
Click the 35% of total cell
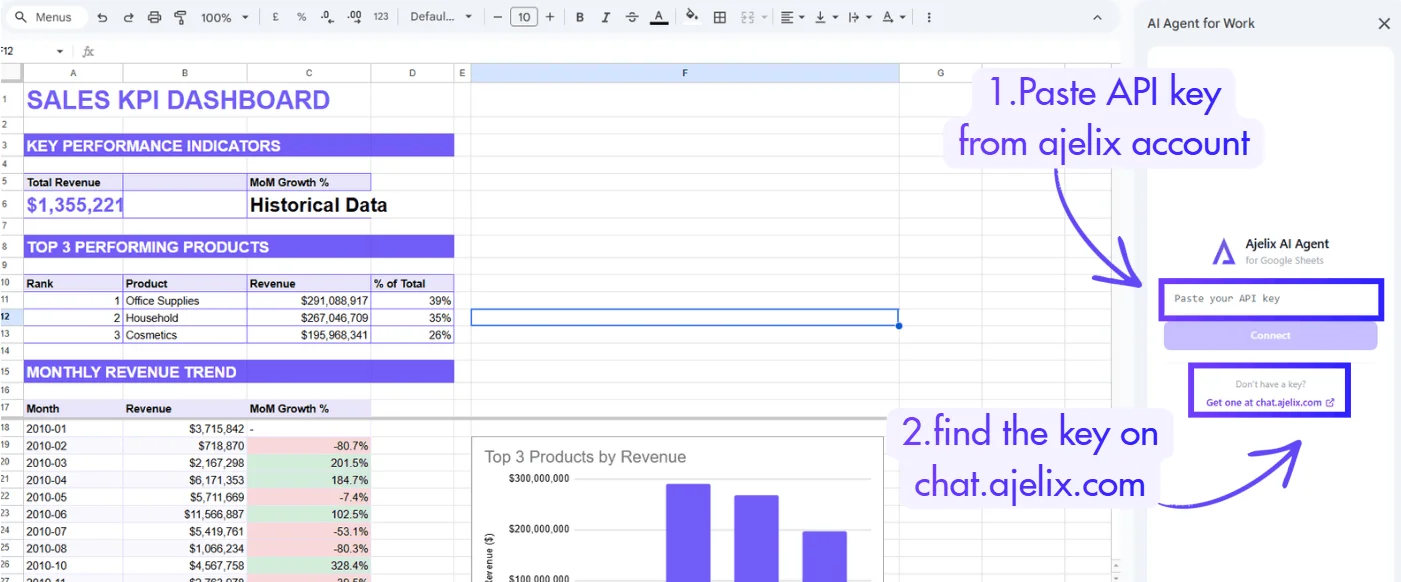[413, 318]
